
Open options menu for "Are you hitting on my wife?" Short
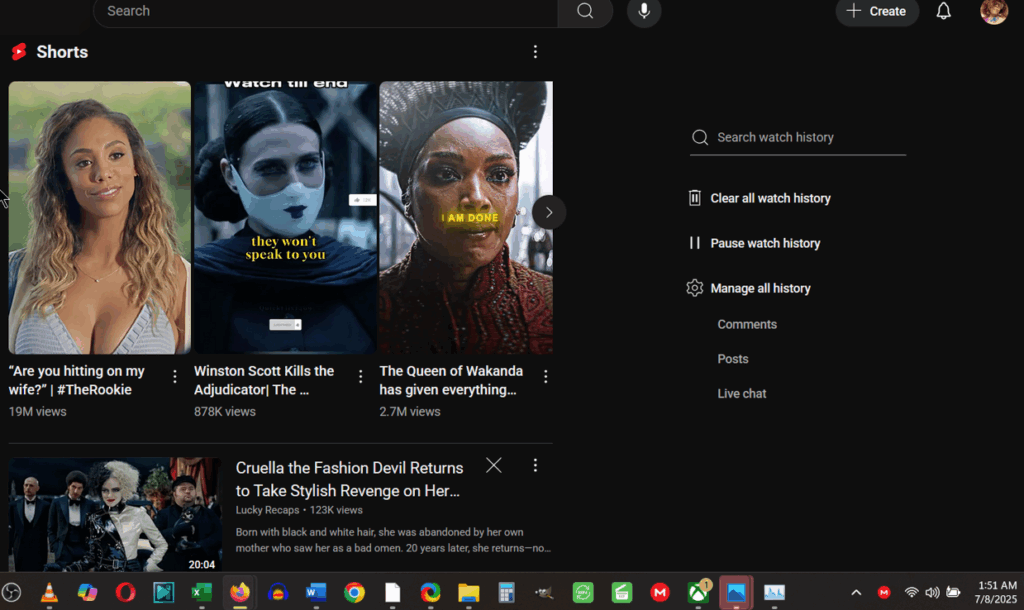coord(175,376)
